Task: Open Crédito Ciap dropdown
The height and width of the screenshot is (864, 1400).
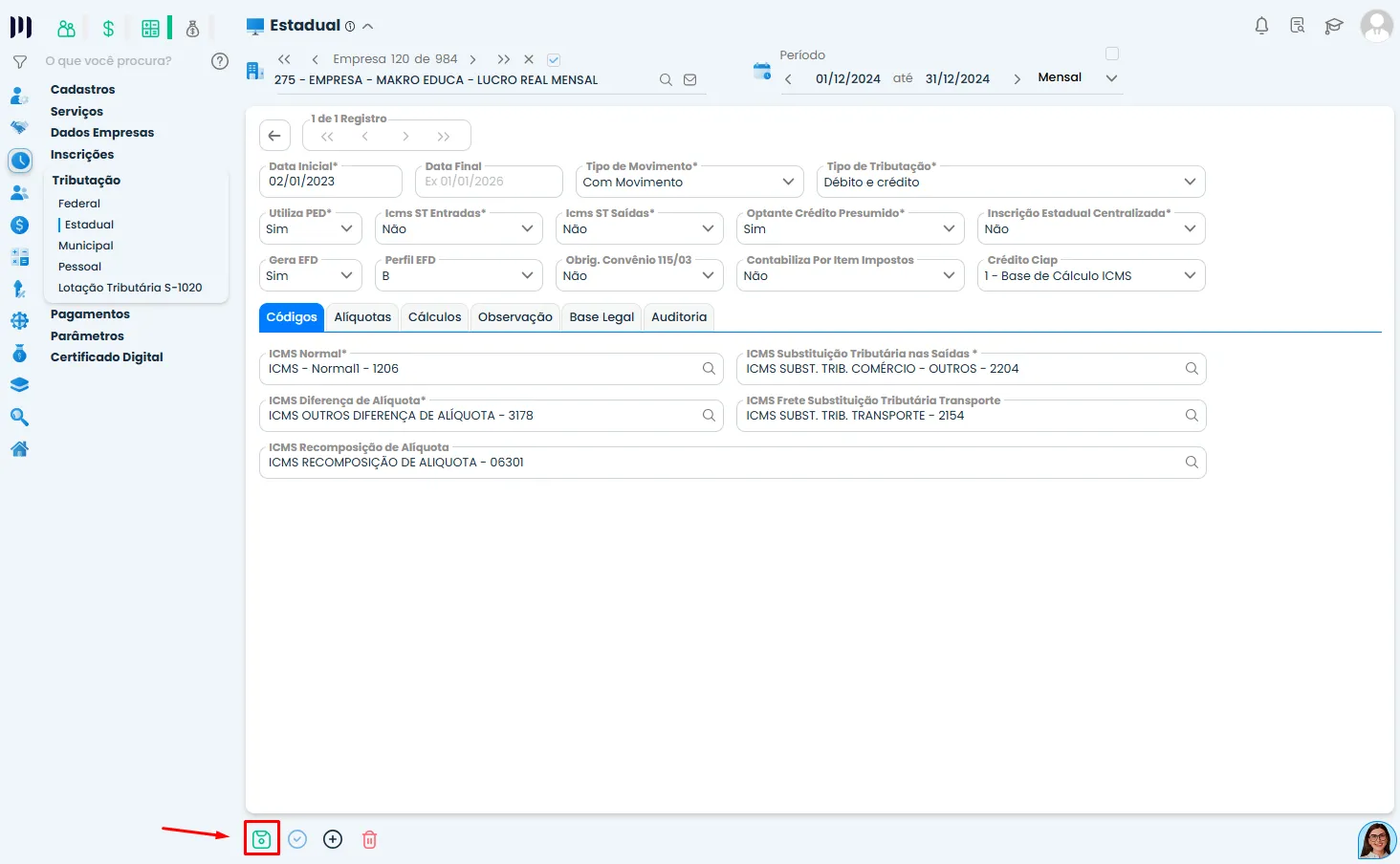Action: click(x=1091, y=275)
